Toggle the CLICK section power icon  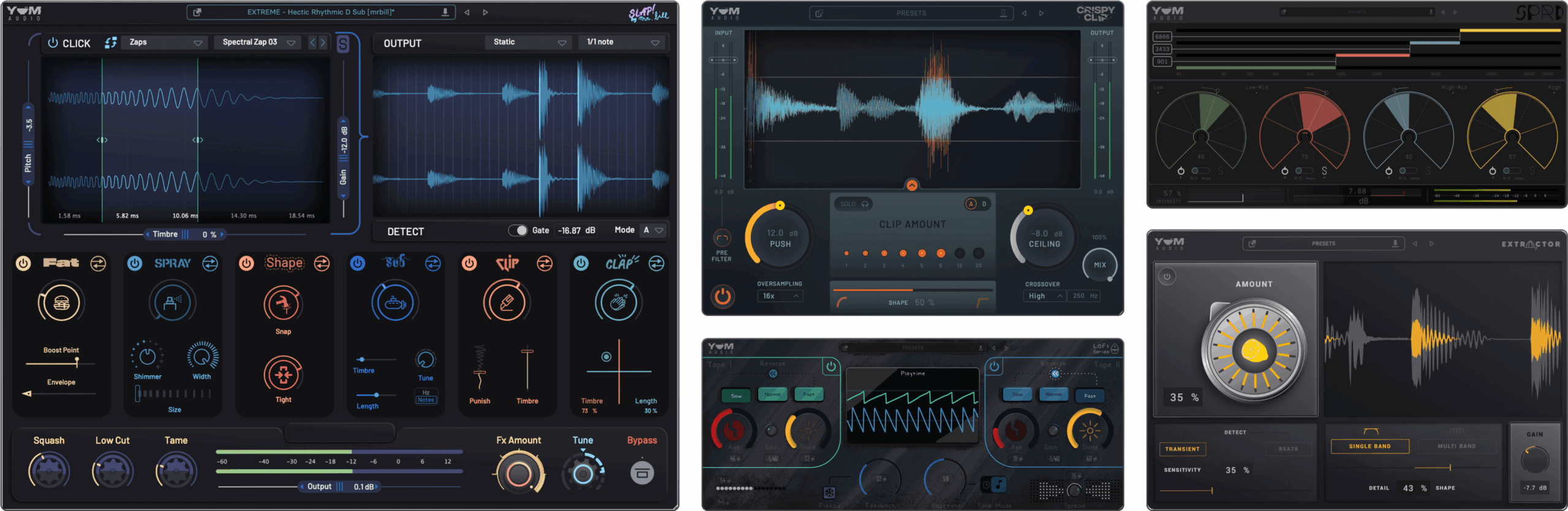(53, 43)
